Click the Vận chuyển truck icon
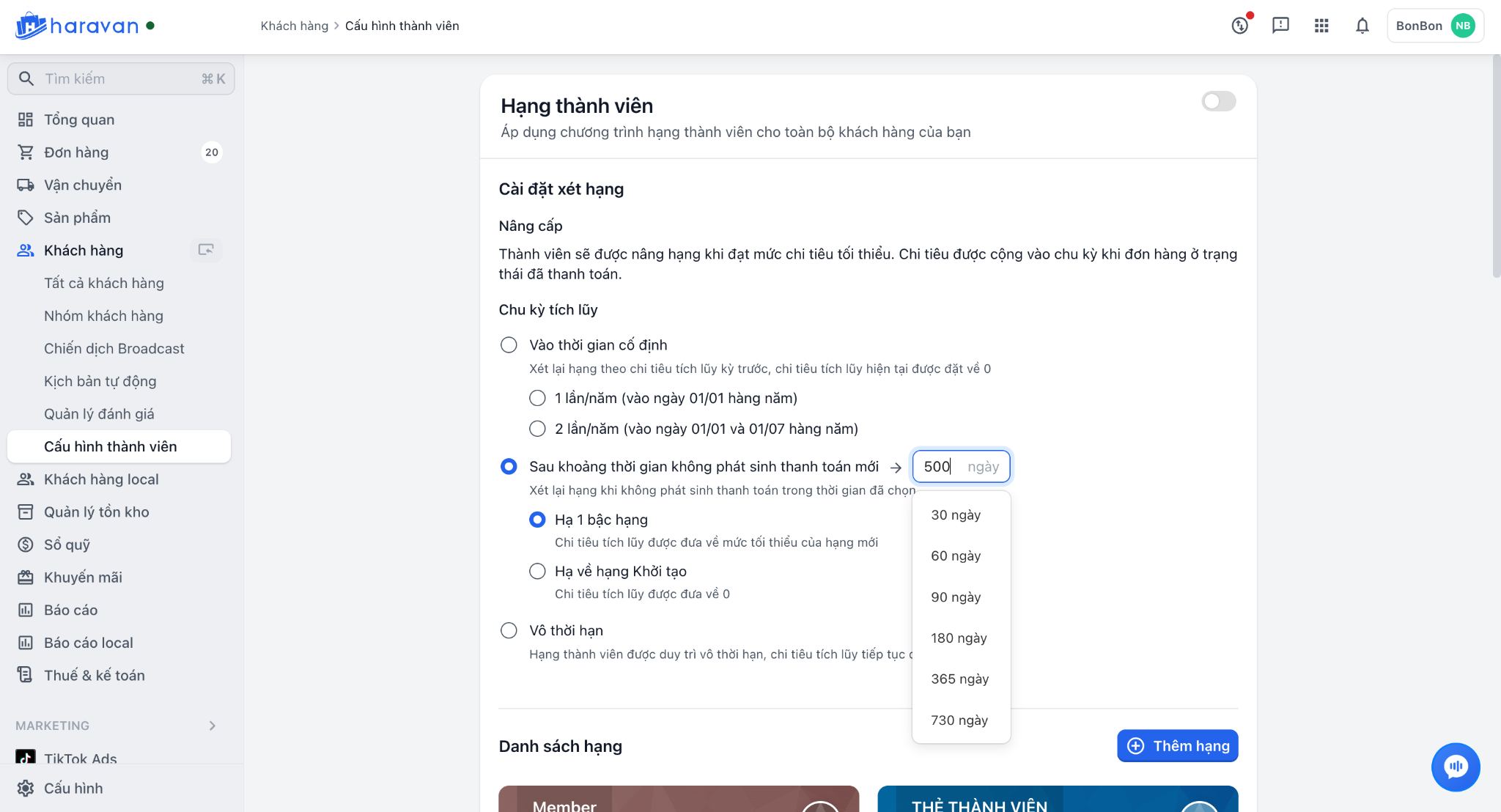The height and width of the screenshot is (812, 1501). pyautogui.click(x=26, y=185)
